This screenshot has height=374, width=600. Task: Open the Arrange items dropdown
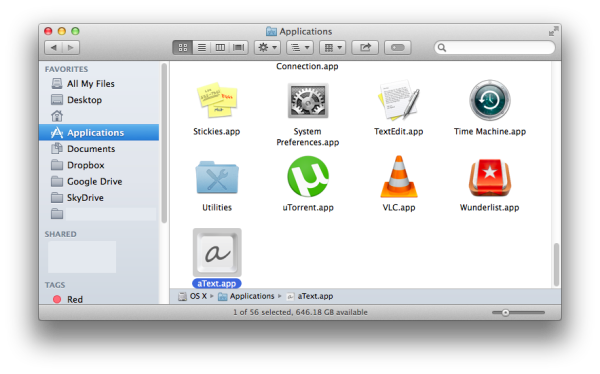pos(300,47)
